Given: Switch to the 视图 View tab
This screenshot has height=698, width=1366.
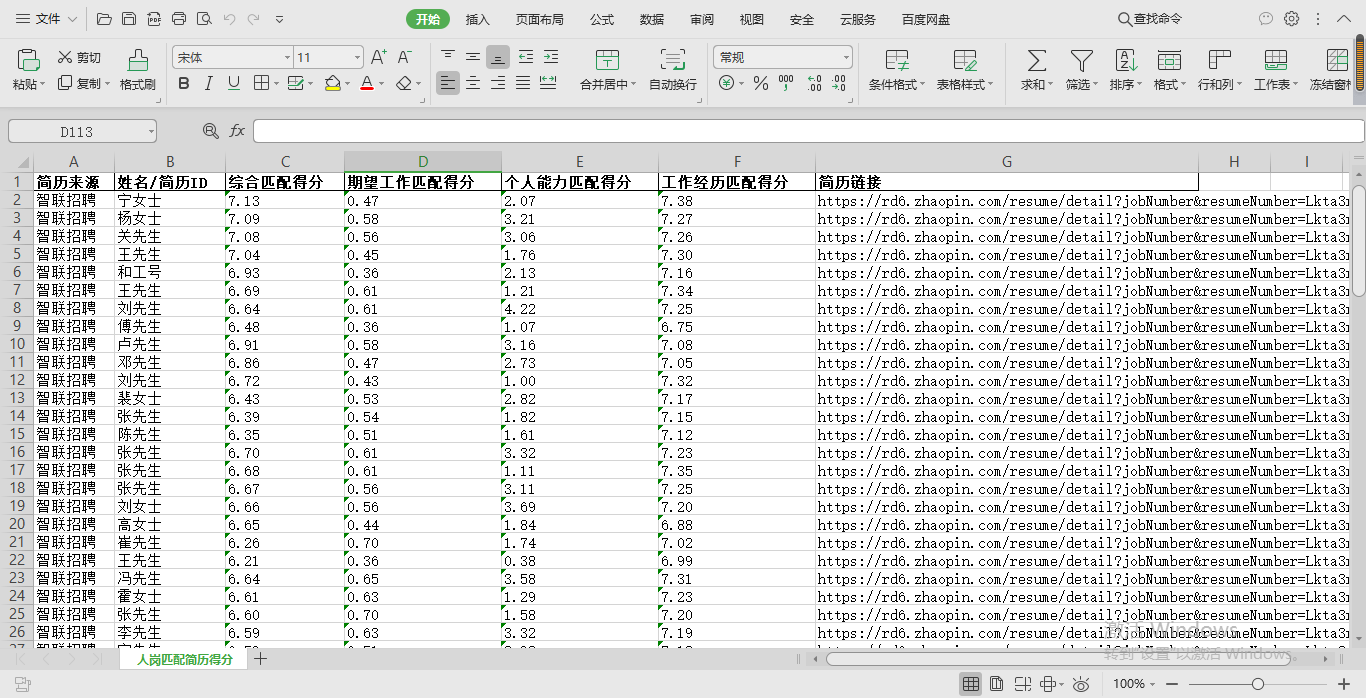Looking at the screenshot, I should tap(752, 19).
